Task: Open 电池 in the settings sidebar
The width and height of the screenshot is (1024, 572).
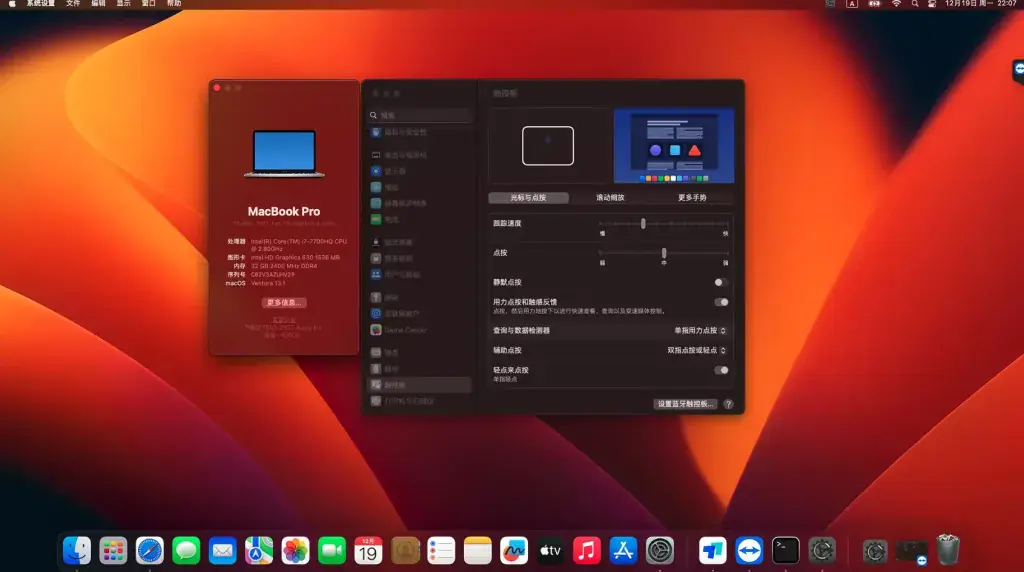Action: click(420, 219)
